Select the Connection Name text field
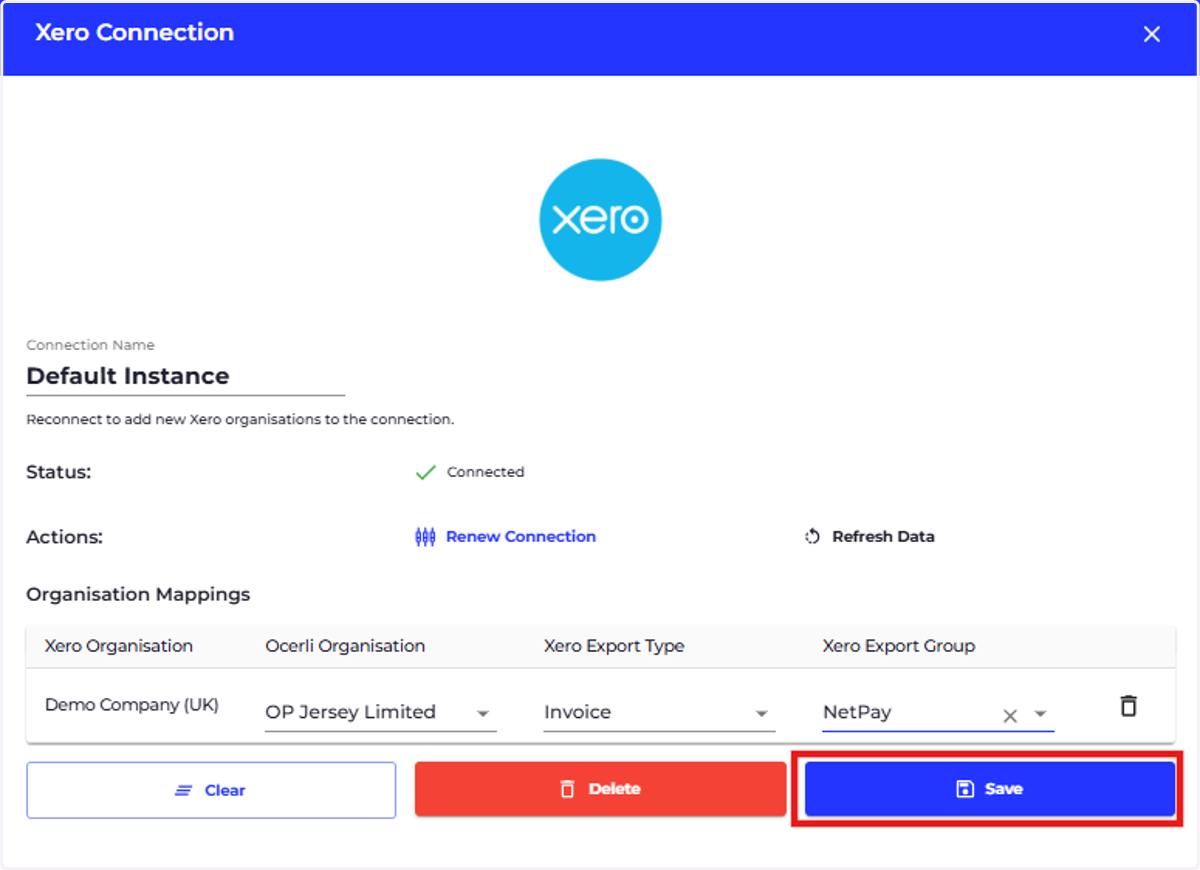This screenshot has width=1200, height=870. (x=185, y=377)
